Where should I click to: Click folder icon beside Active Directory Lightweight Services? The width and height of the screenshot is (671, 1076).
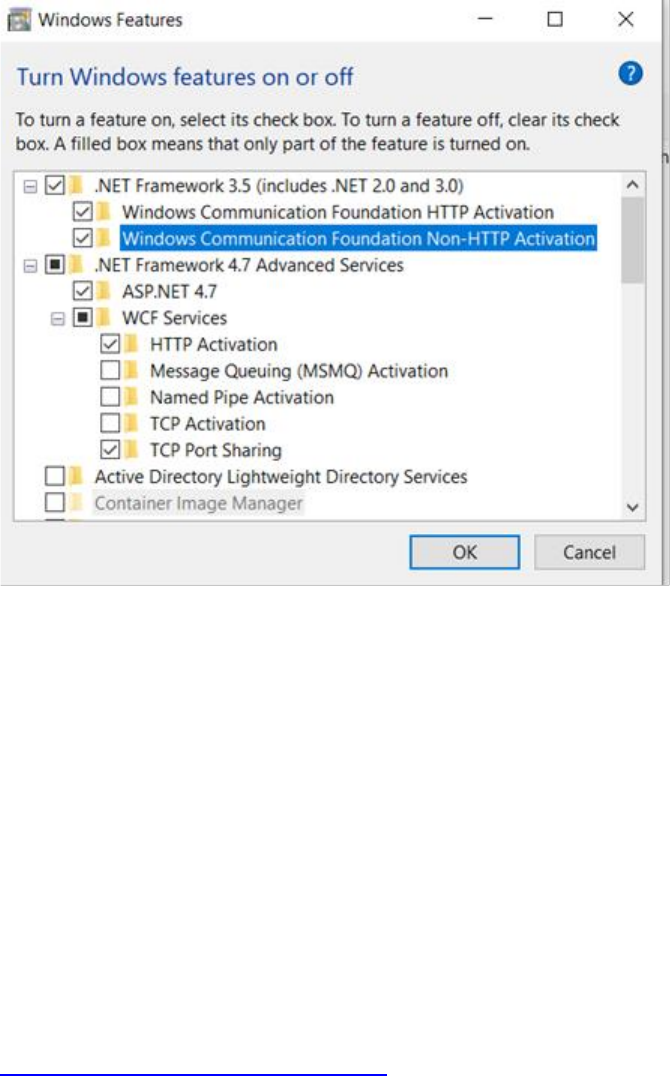[77, 476]
